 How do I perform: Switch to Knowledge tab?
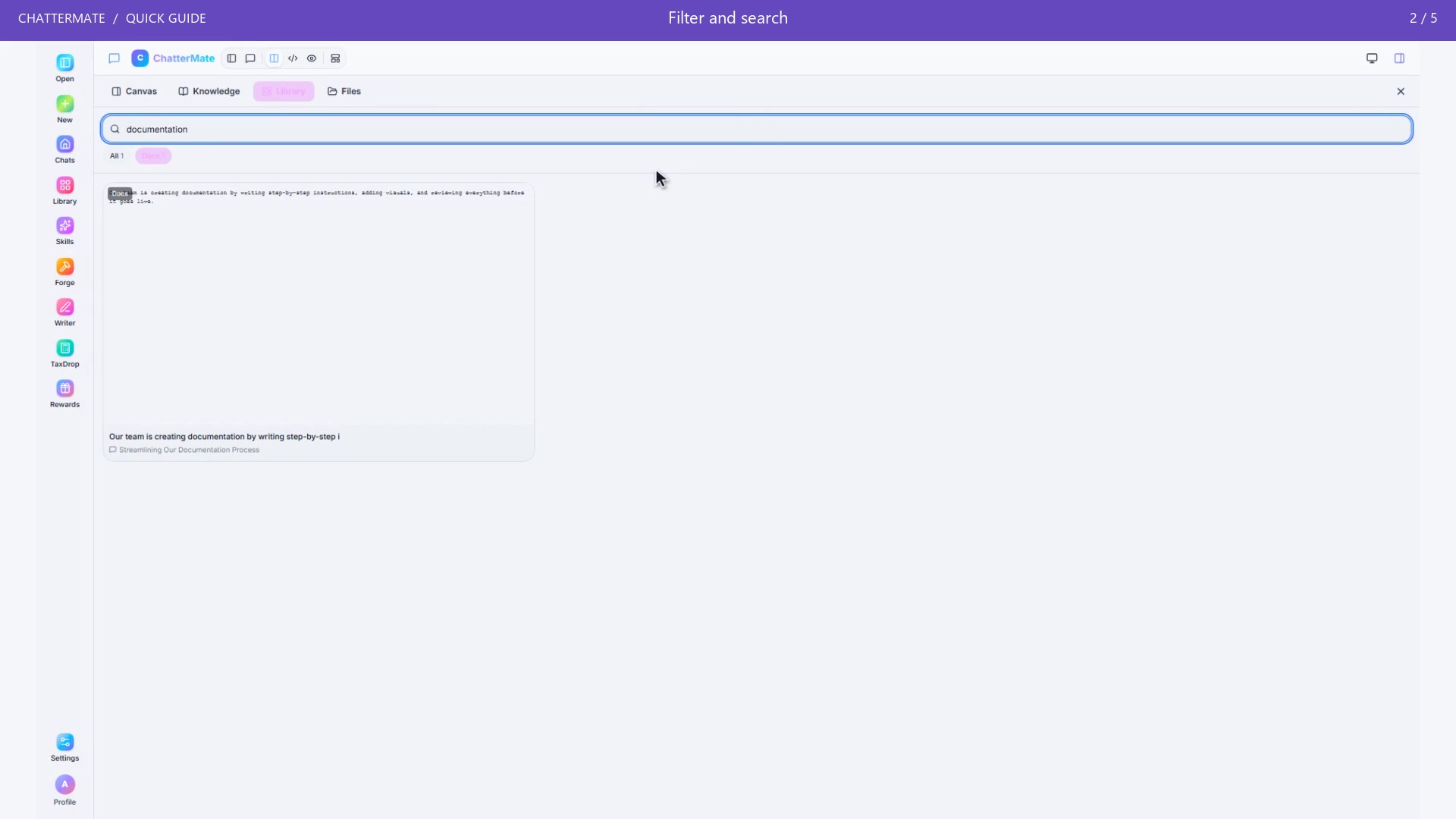coord(209,91)
